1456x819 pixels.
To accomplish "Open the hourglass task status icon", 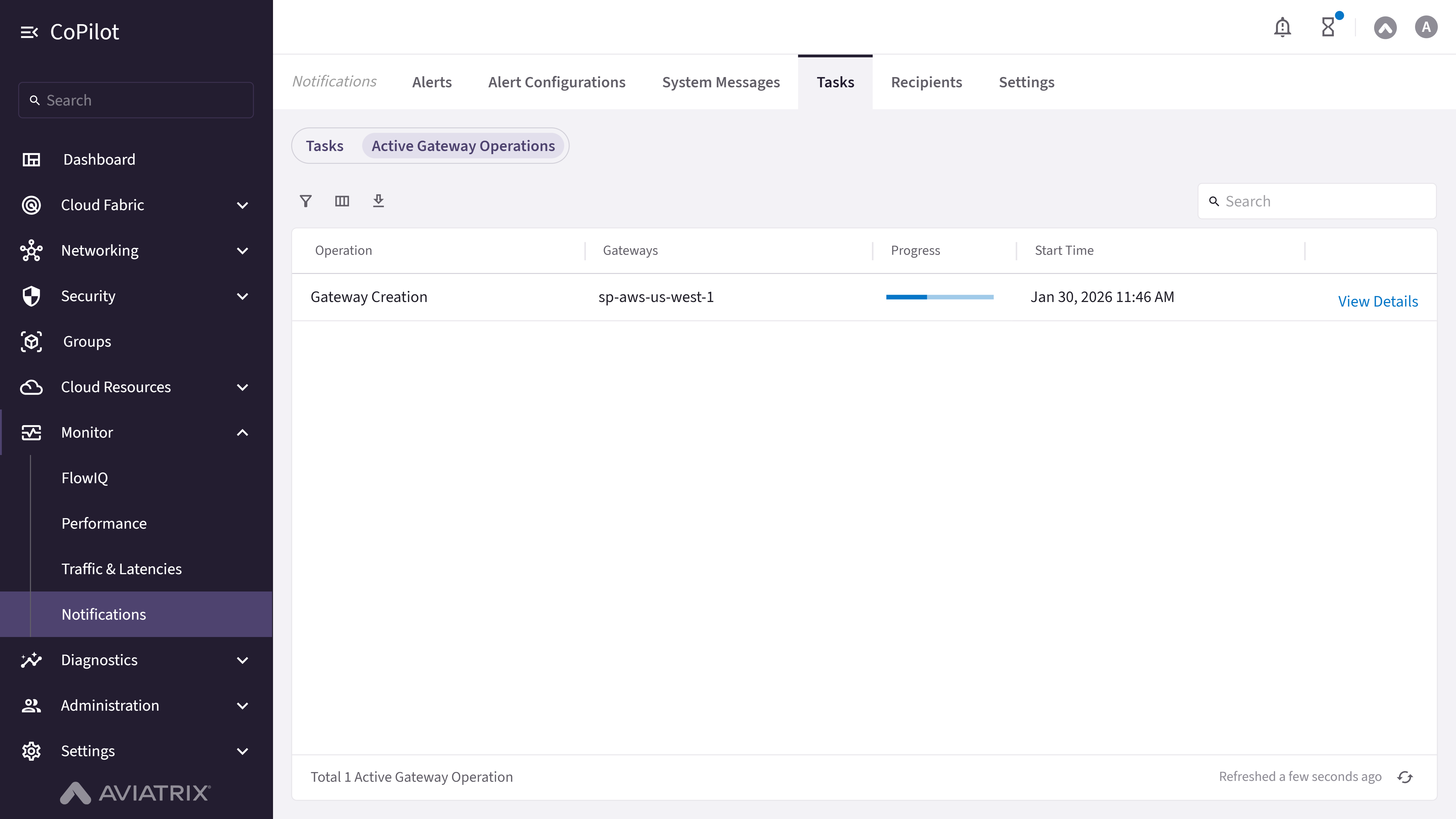I will [x=1328, y=27].
